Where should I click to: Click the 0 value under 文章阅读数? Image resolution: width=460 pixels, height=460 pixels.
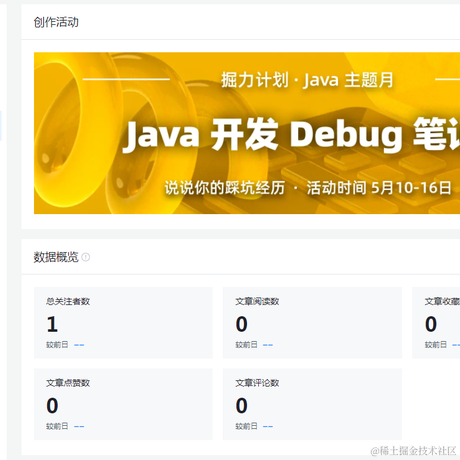coord(242,324)
